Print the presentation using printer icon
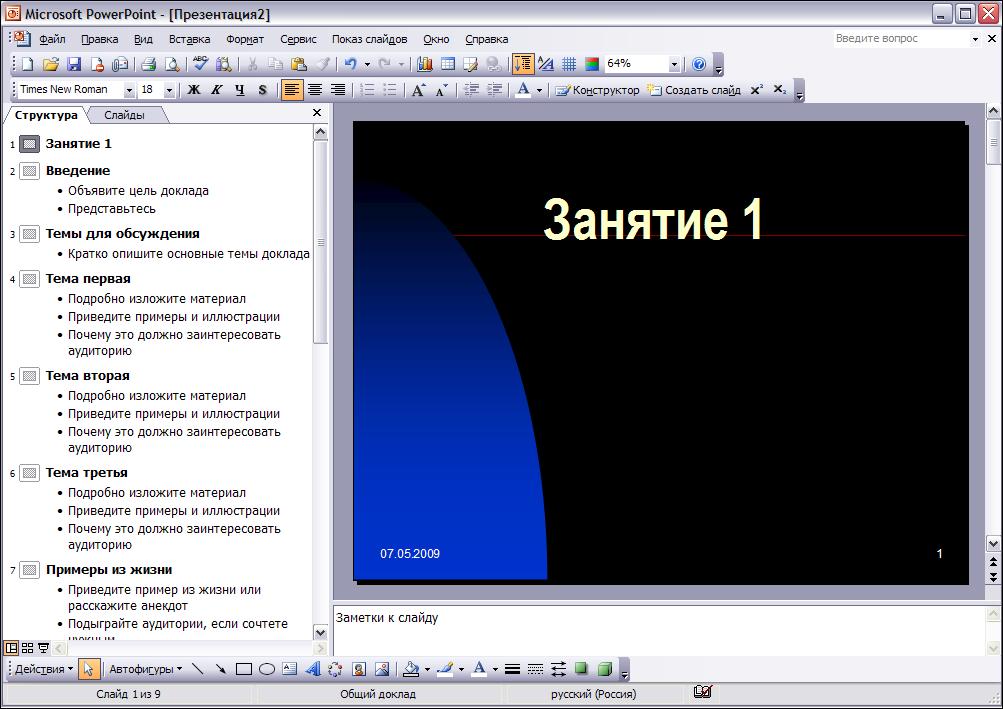The image size is (1003, 709). [148, 64]
